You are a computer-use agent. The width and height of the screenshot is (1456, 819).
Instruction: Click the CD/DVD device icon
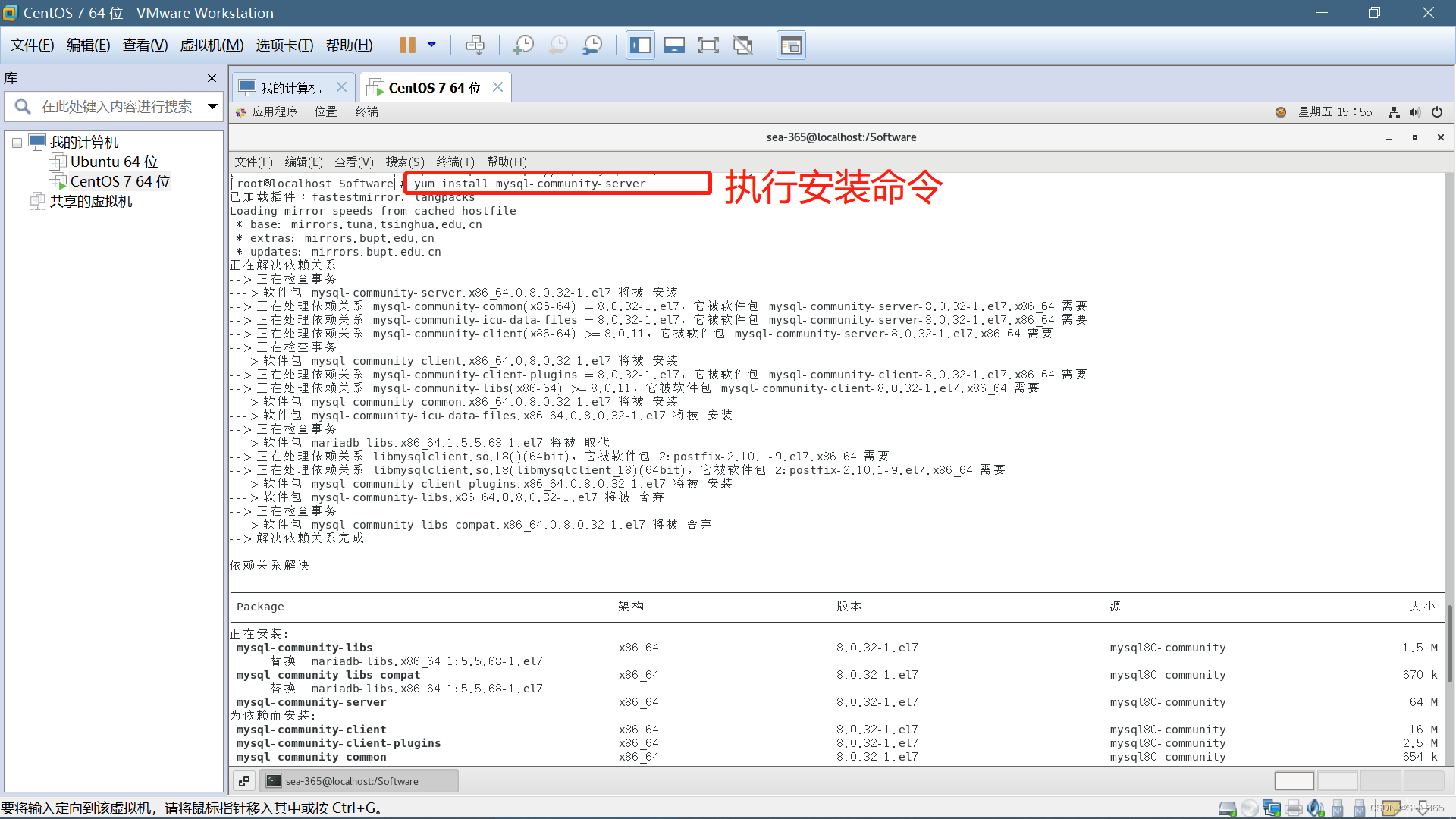tap(1250, 808)
